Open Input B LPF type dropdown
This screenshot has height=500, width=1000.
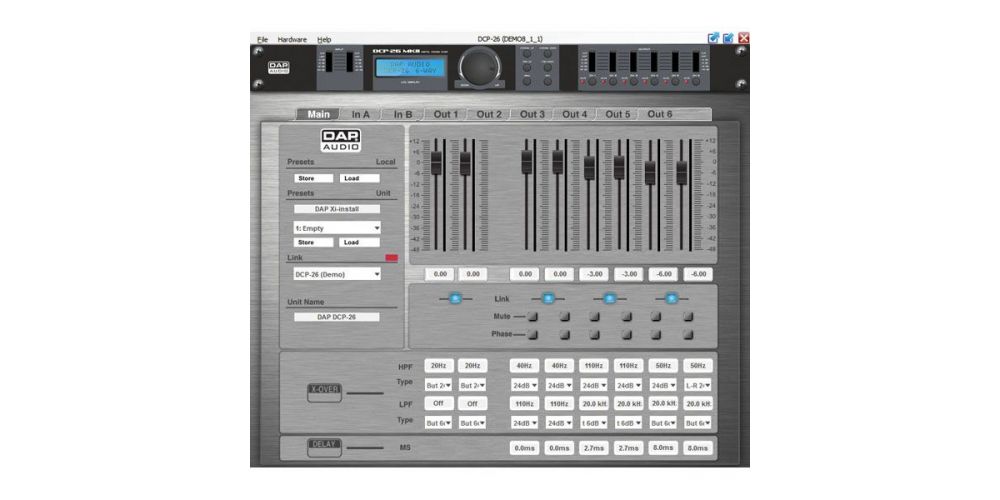pyautogui.click(x=473, y=423)
